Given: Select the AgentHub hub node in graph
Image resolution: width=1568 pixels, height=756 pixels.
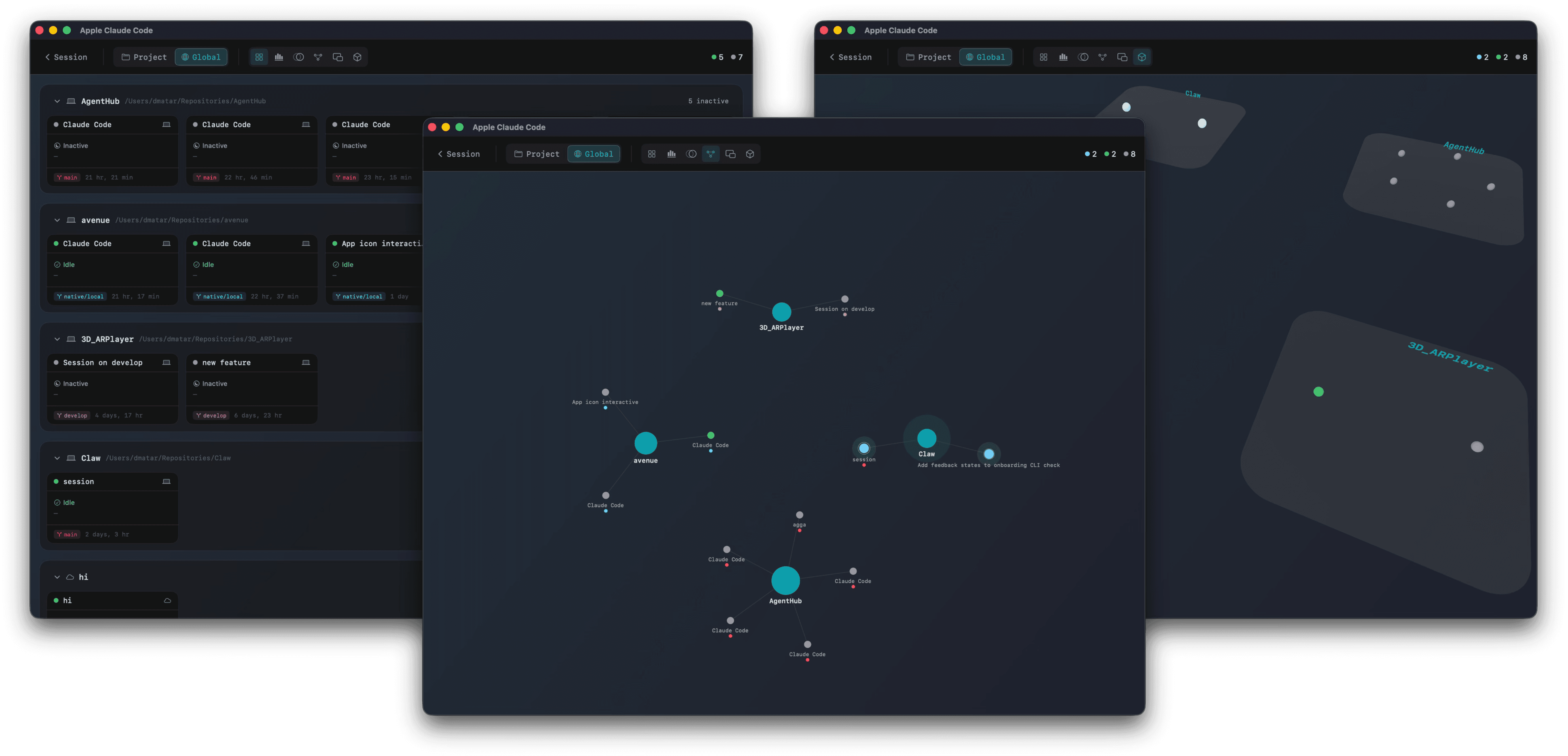Looking at the screenshot, I should [785, 580].
